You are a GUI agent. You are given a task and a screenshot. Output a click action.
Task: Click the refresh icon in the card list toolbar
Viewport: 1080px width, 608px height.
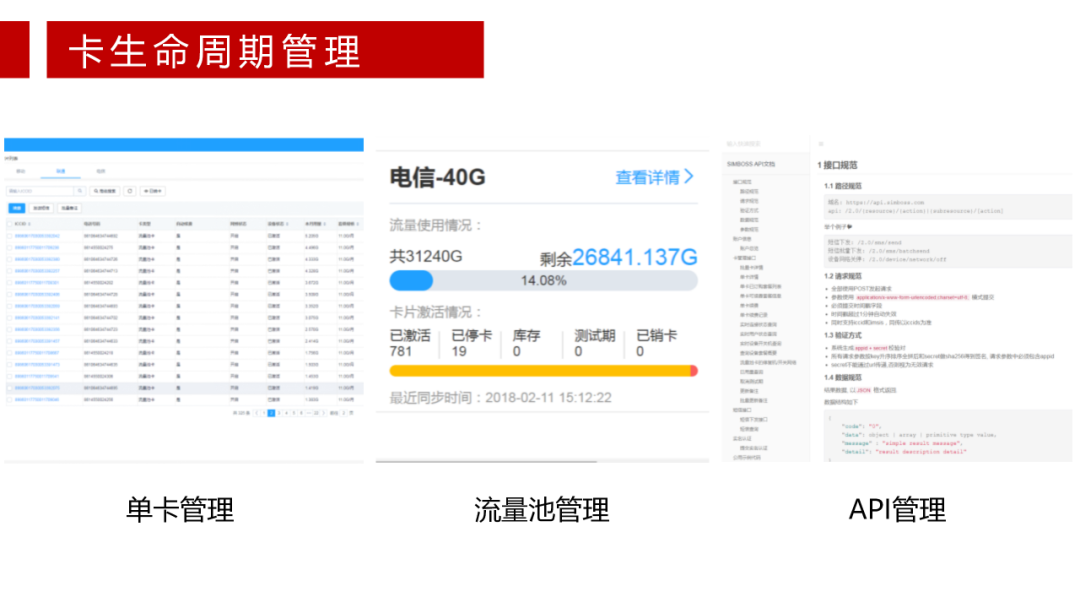tap(129, 191)
